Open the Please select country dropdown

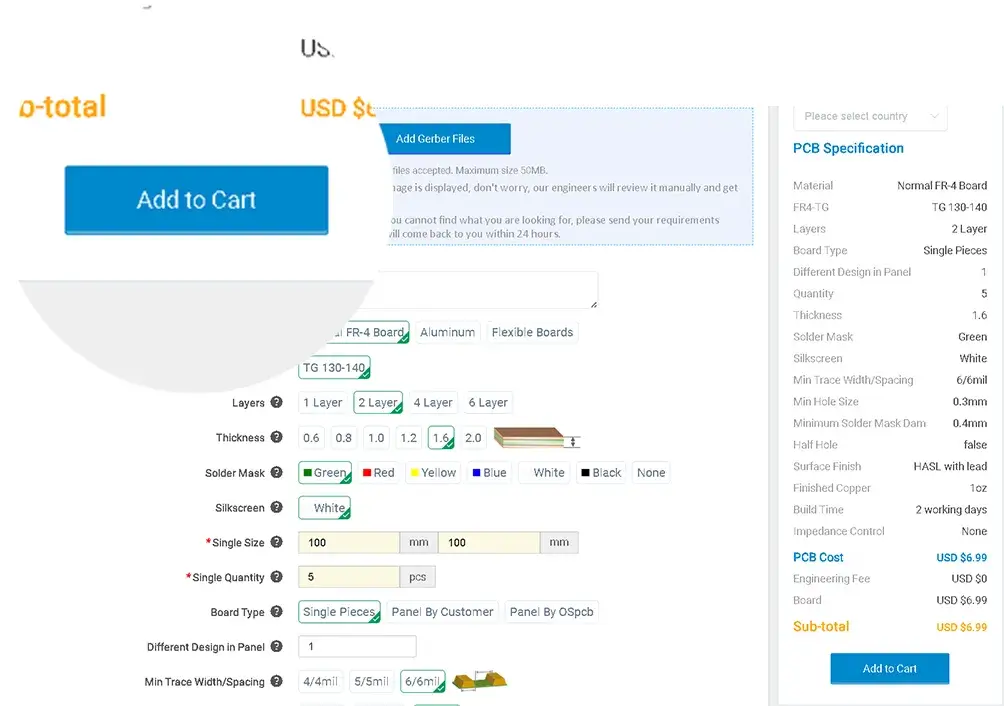click(x=870, y=116)
